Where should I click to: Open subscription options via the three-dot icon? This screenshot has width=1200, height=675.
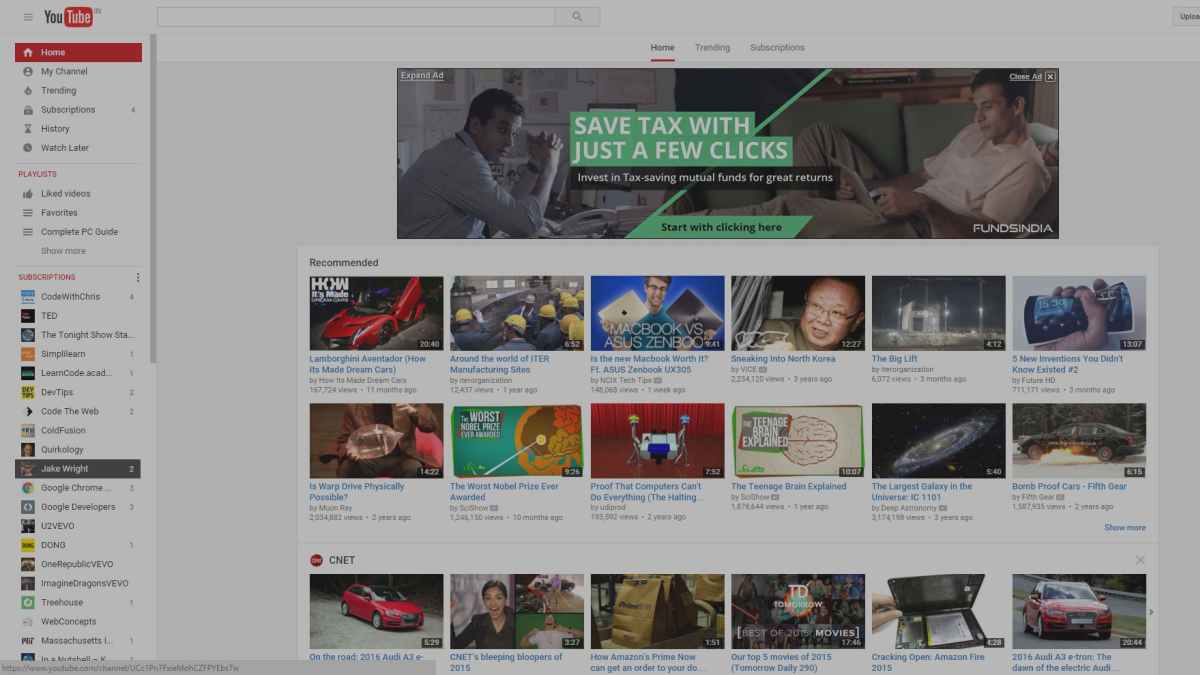pos(138,277)
